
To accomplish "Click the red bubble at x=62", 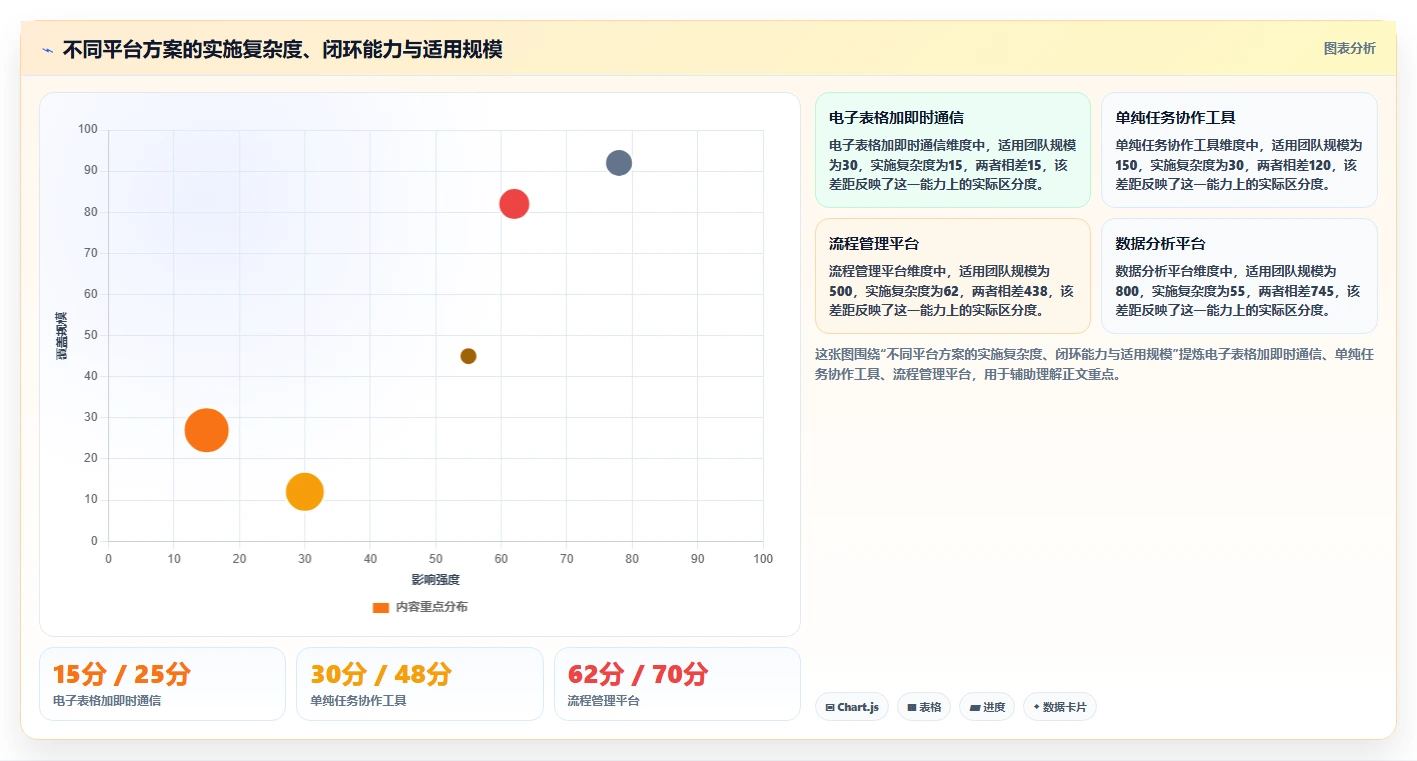I will [514, 203].
